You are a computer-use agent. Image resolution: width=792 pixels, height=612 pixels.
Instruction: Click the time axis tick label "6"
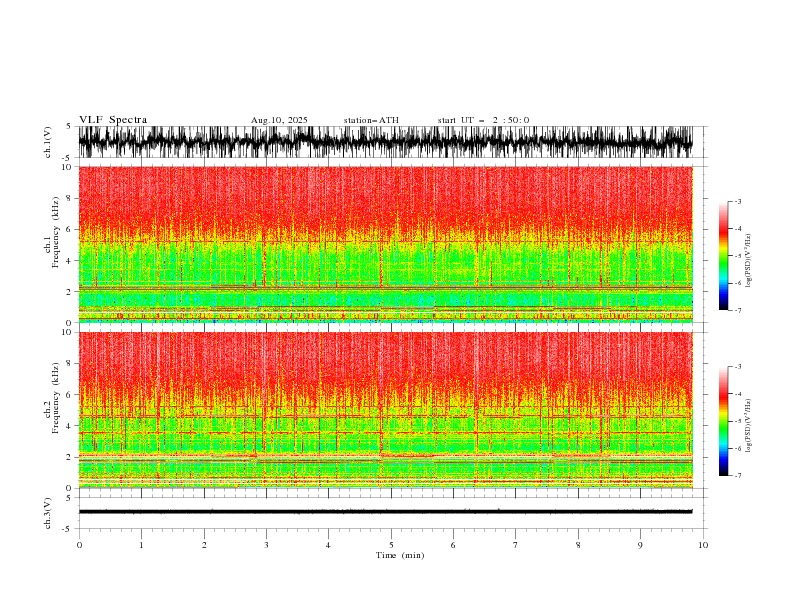tap(453, 545)
